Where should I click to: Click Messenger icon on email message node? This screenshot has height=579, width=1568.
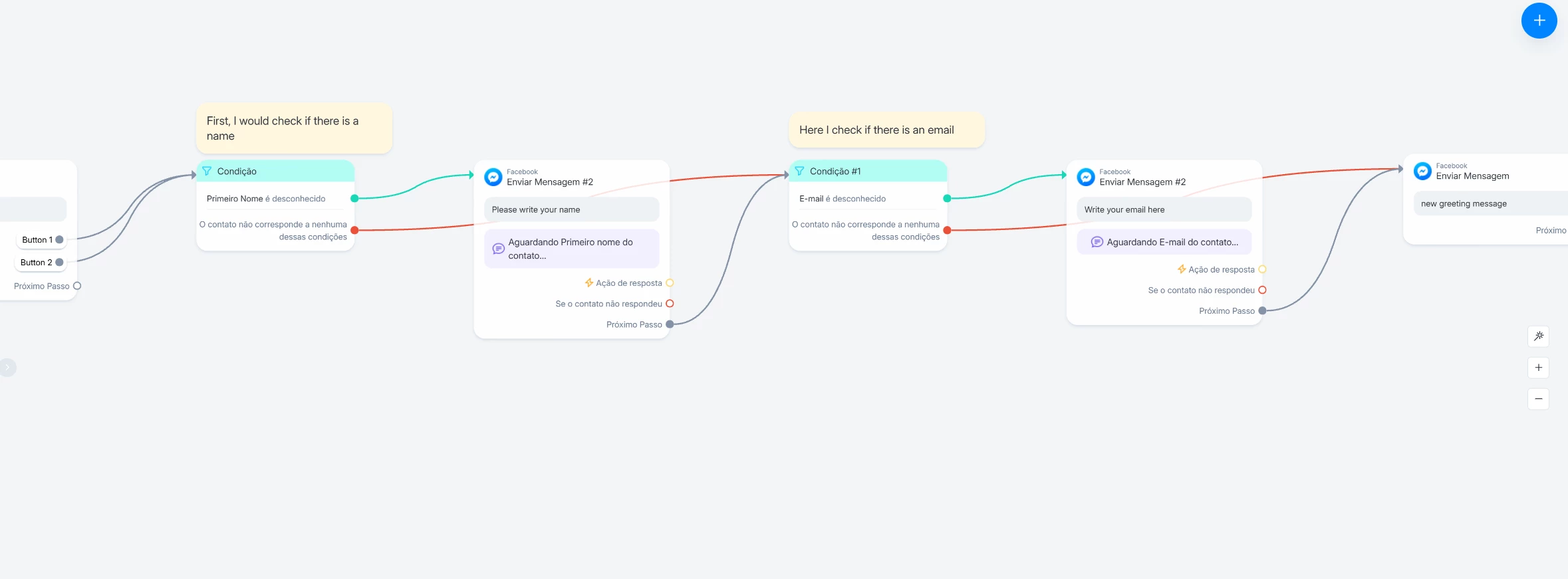click(x=1086, y=177)
